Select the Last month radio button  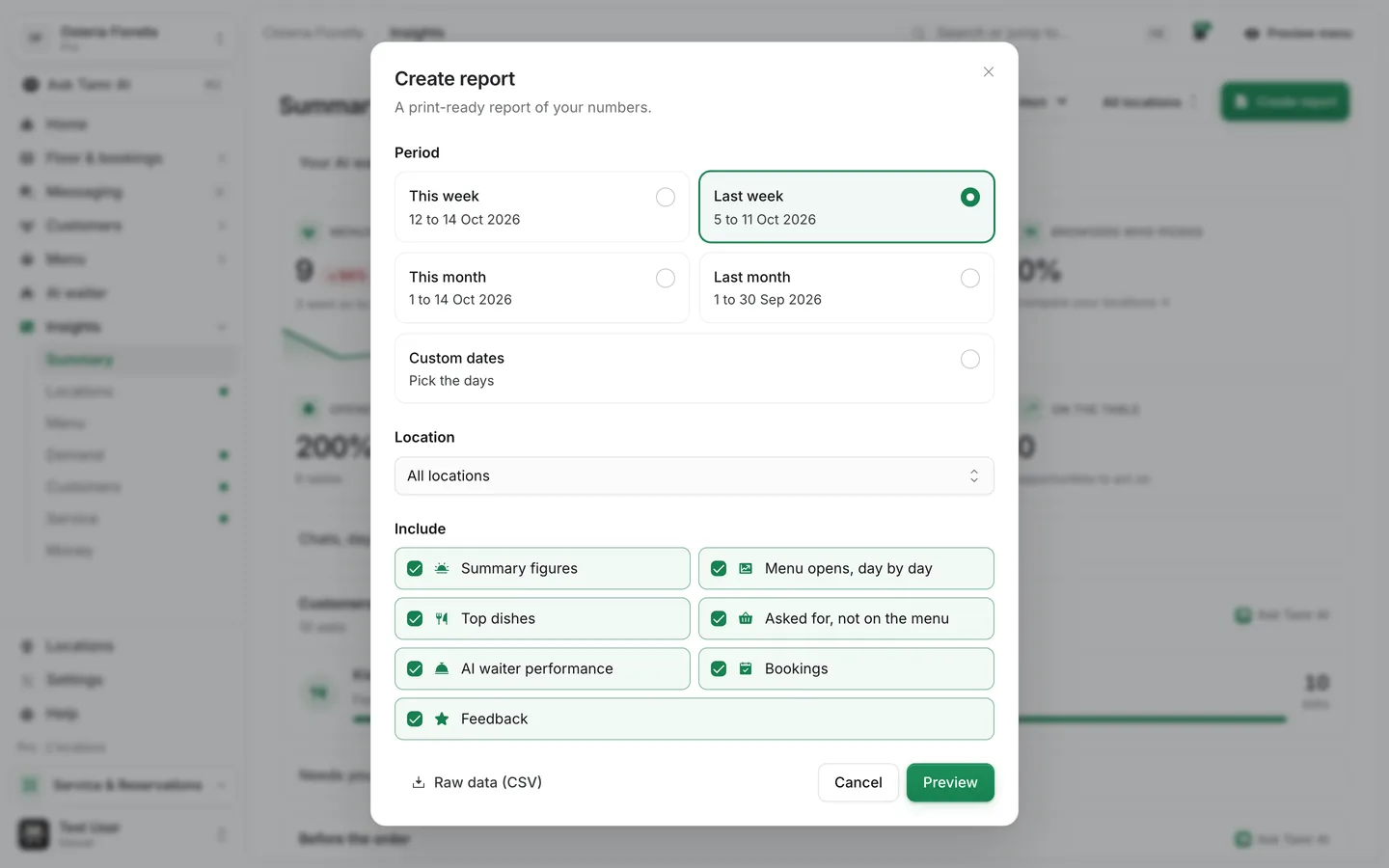[x=970, y=278]
